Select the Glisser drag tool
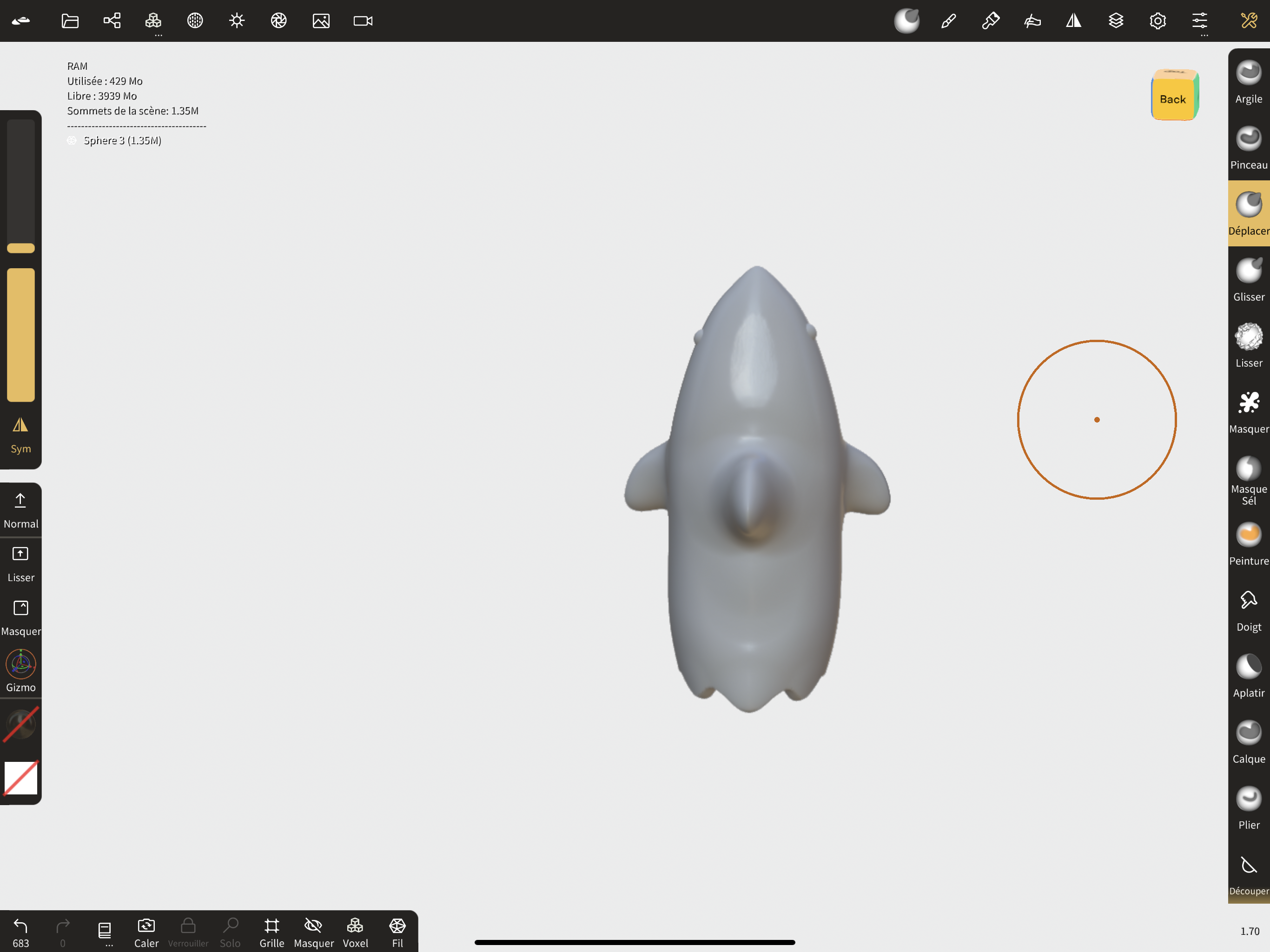Screen dimensions: 1270x952 (x=1248, y=280)
